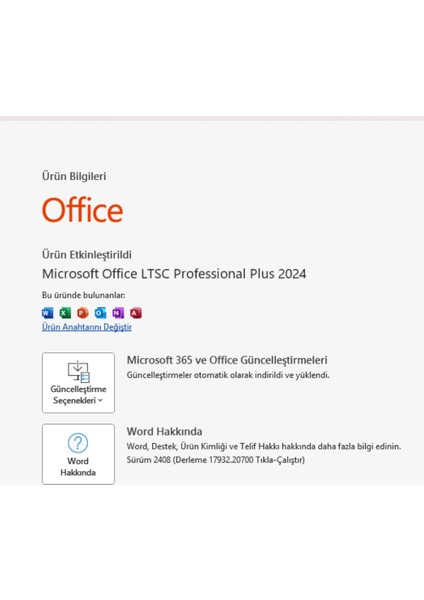Click the Word, Destek, Ürün Kimliği description
The width and height of the screenshot is (424, 600).
(264, 446)
